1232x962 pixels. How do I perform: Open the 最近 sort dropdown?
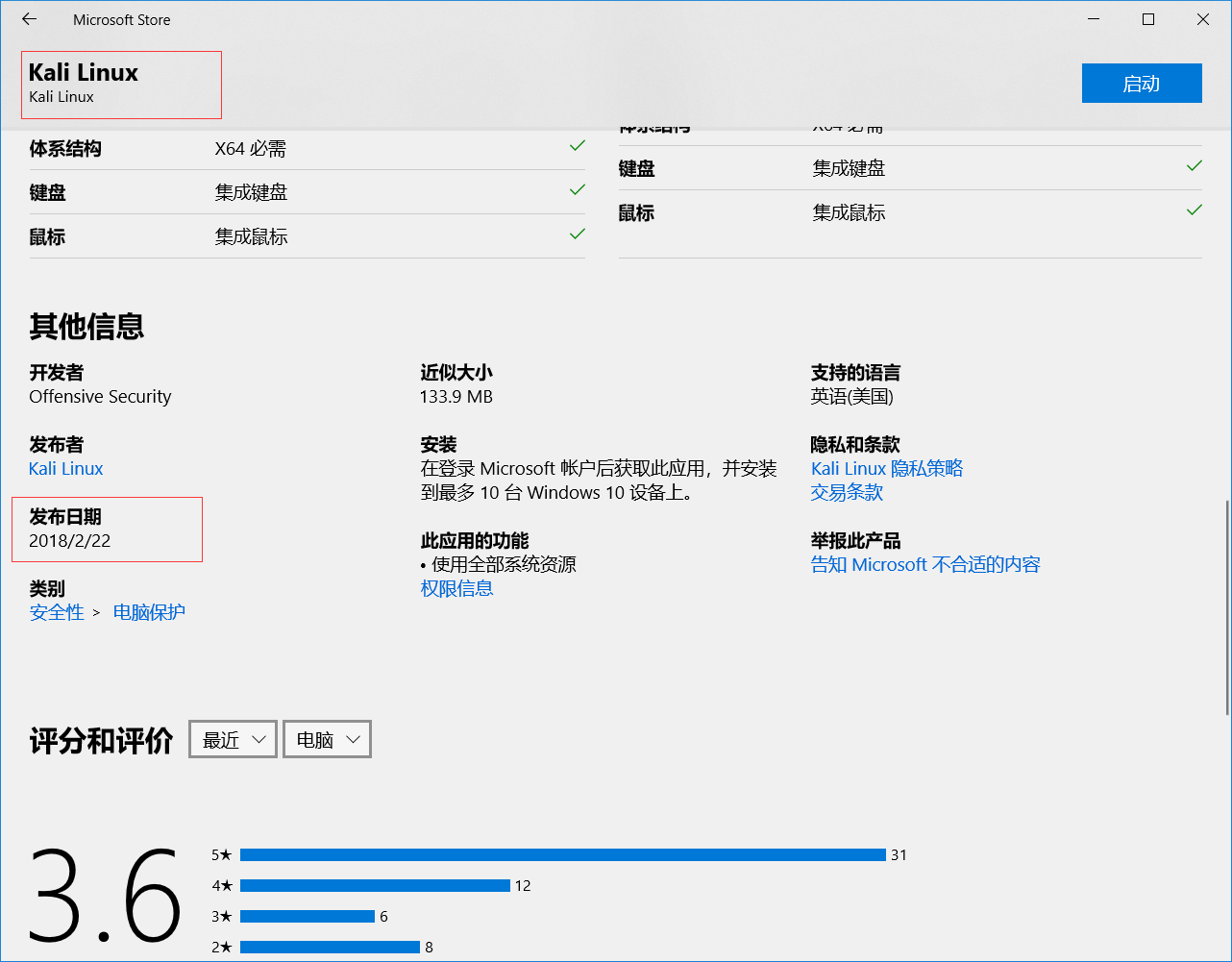[x=234, y=739]
